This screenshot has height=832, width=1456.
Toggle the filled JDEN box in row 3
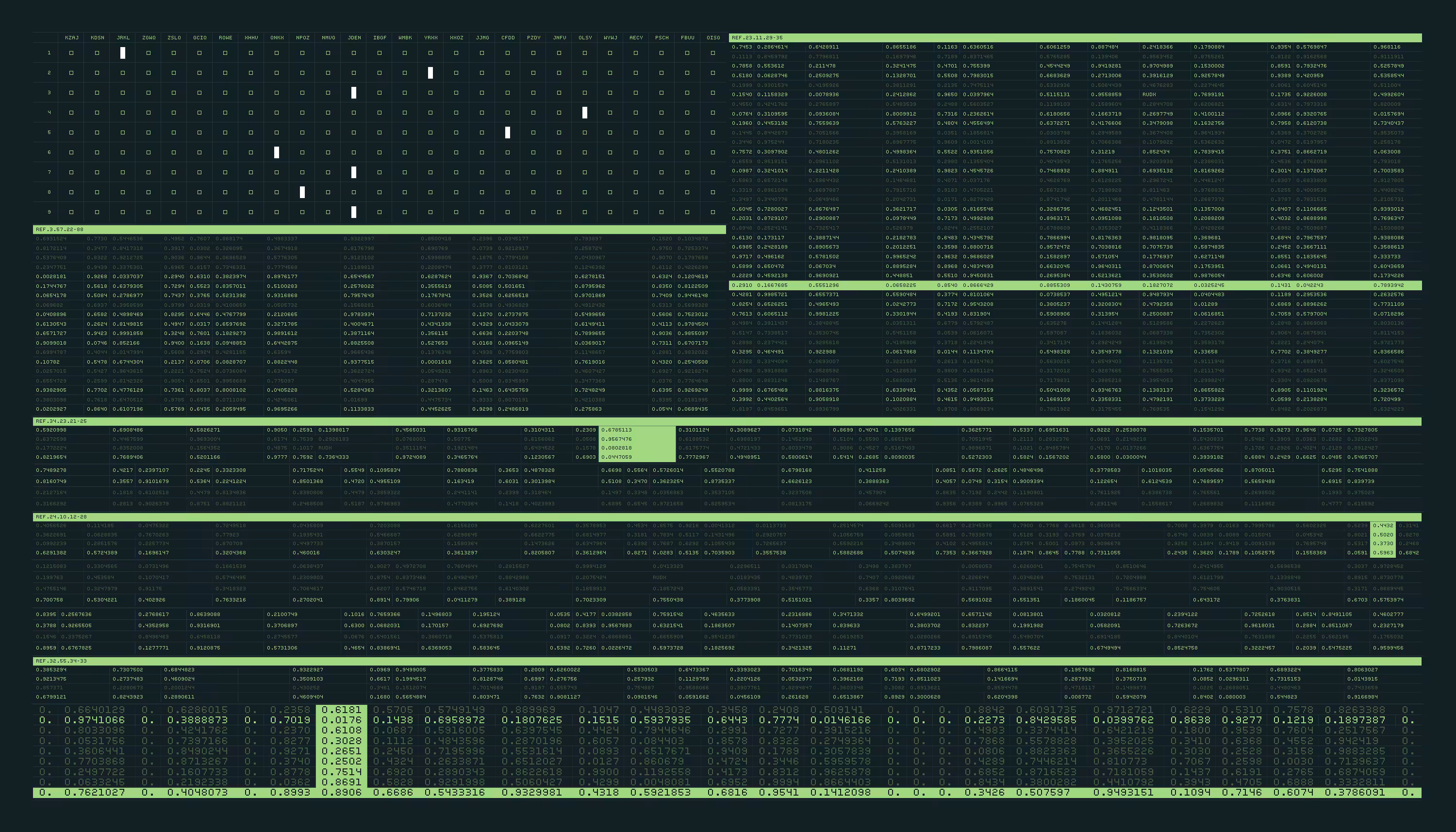[x=354, y=93]
